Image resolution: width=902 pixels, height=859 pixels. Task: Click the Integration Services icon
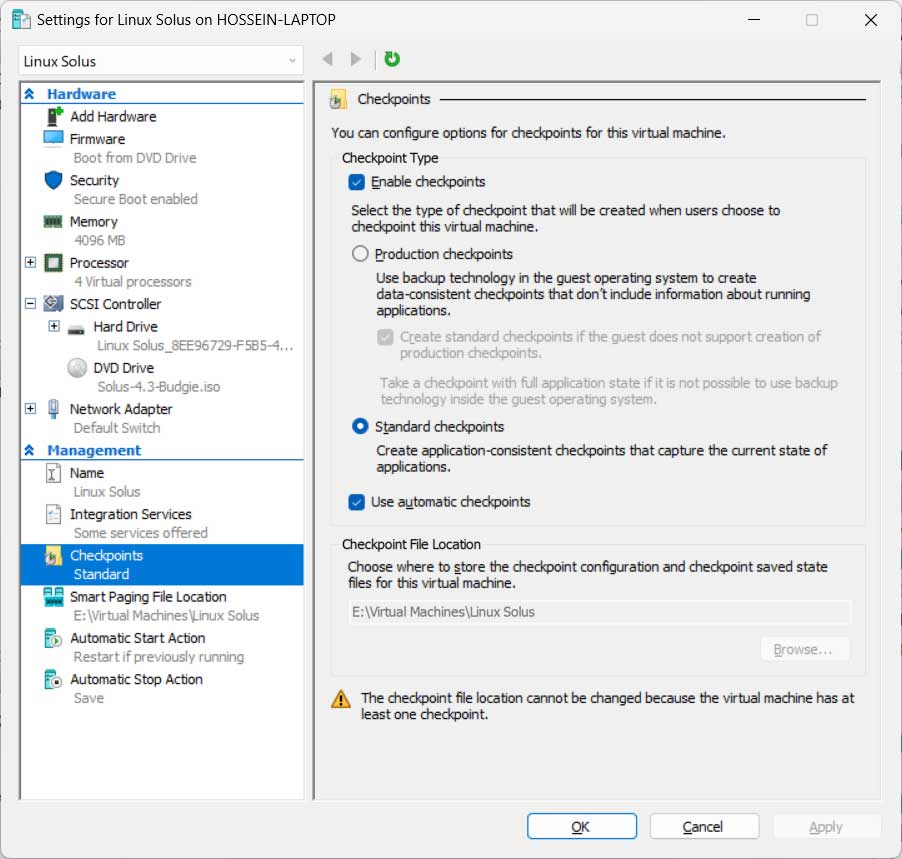click(53, 514)
